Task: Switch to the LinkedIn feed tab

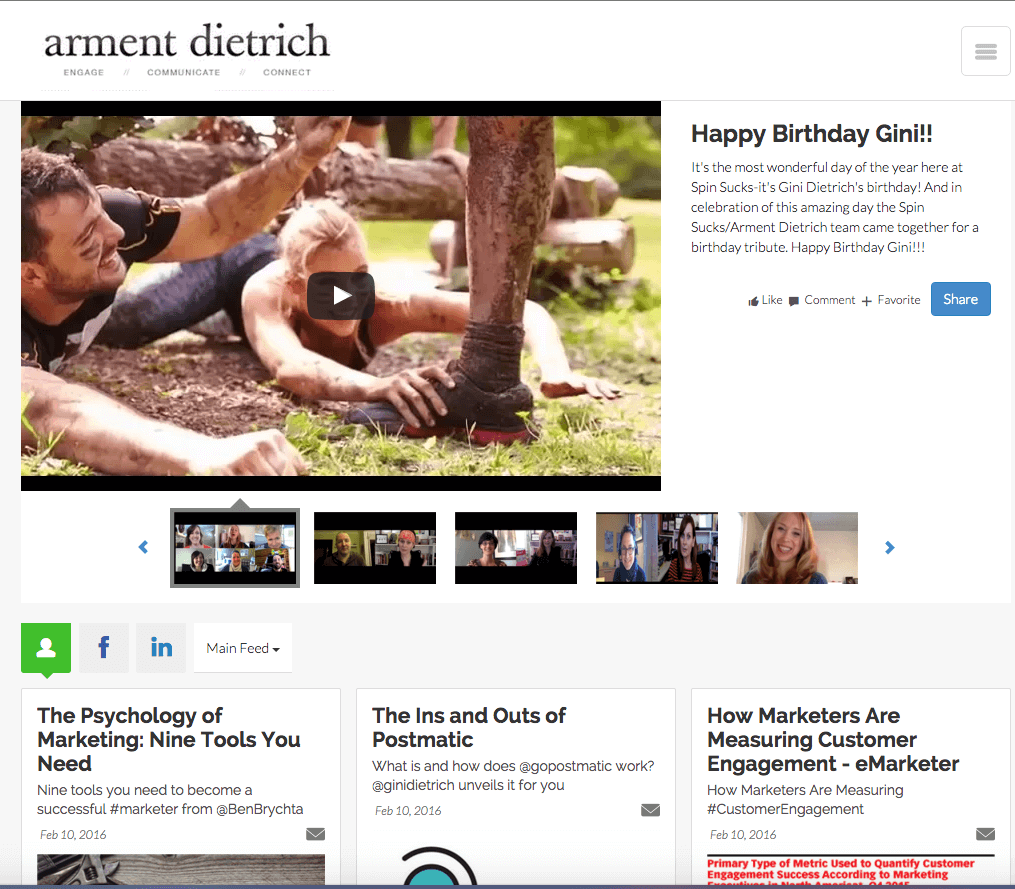Action: point(161,648)
